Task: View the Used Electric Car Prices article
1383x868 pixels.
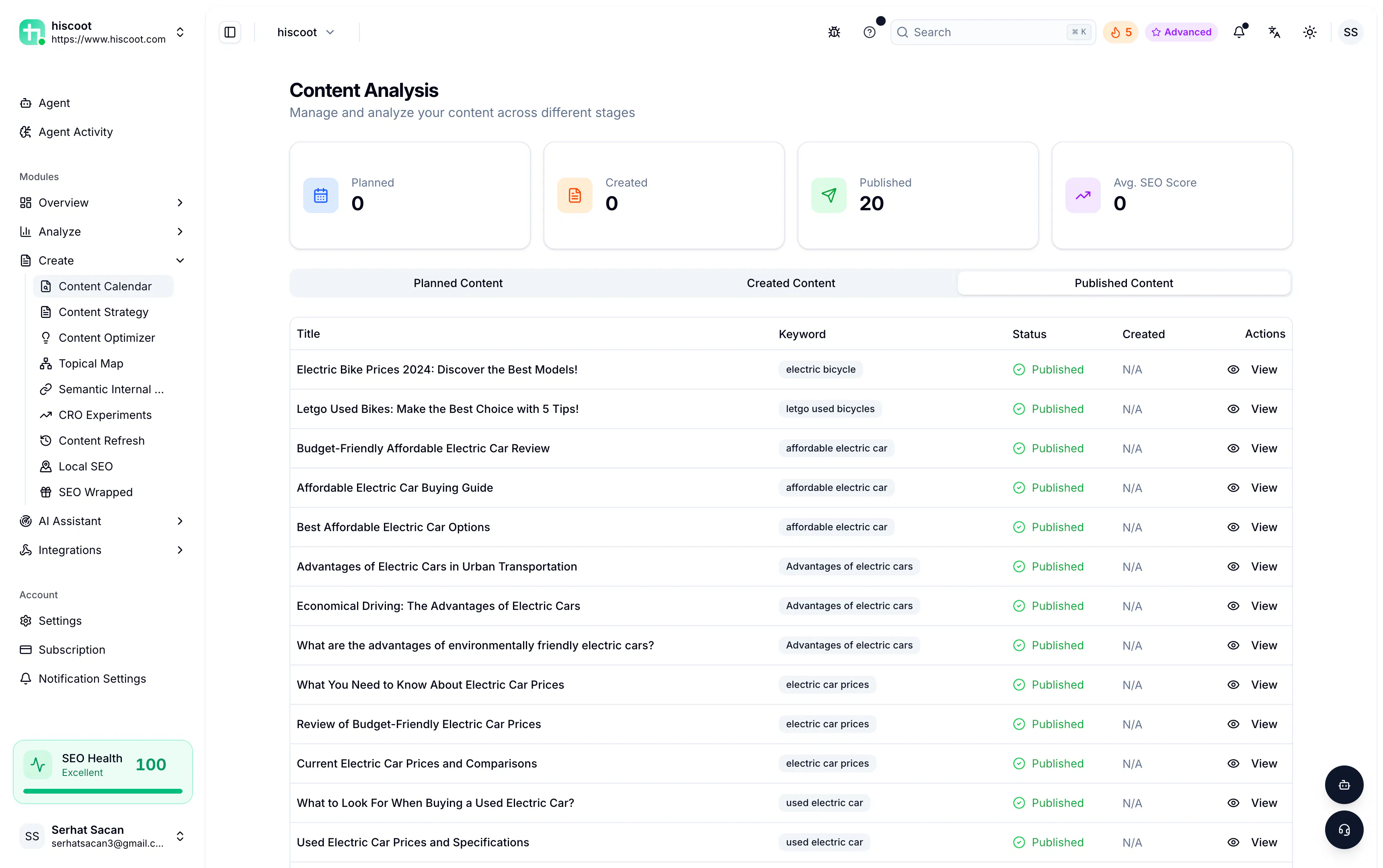Action: (1252, 842)
